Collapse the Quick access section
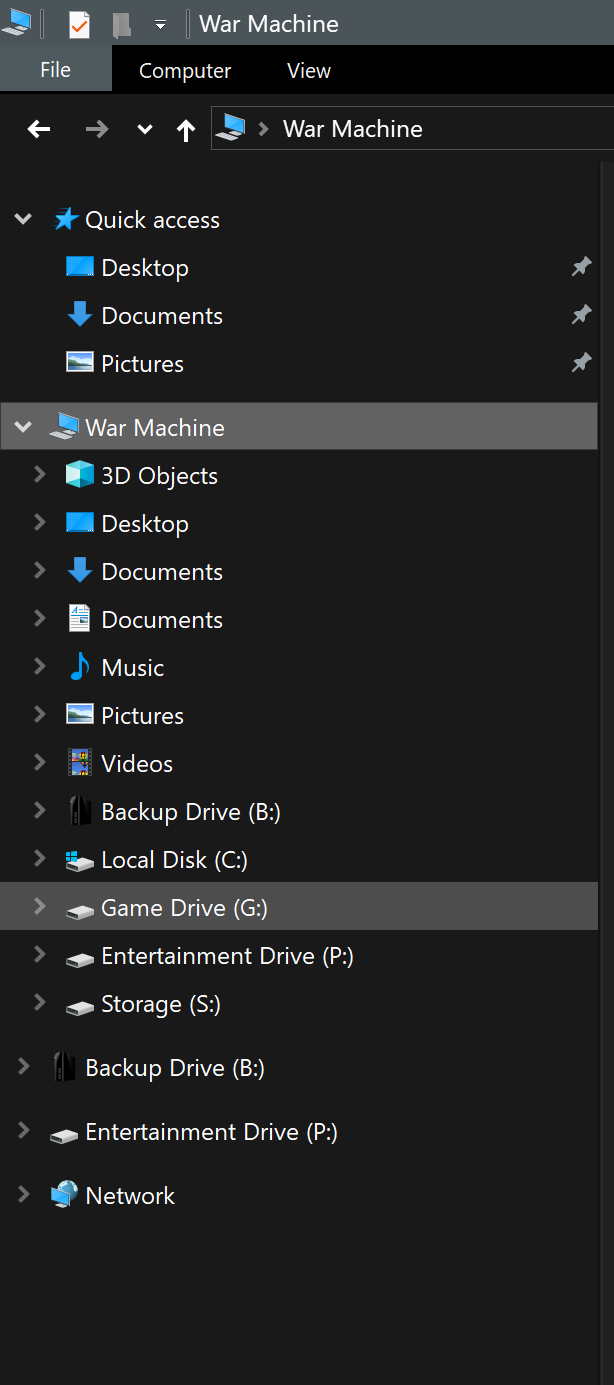The height and width of the screenshot is (1385, 614). click(23, 219)
